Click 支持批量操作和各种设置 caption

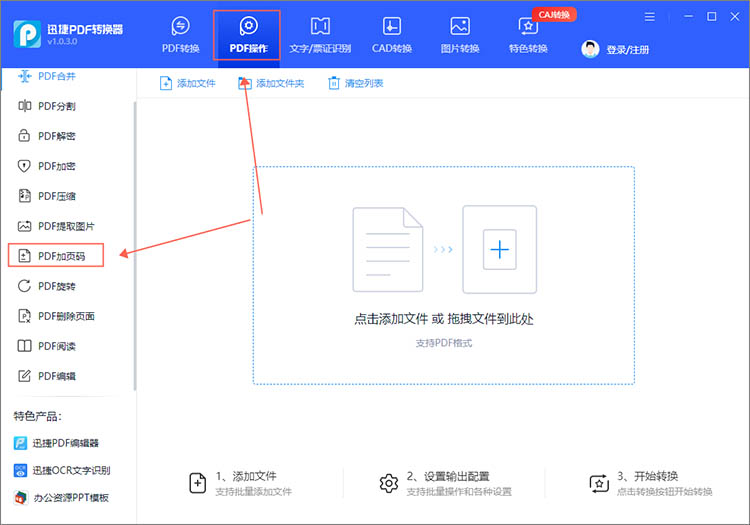[x=459, y=492]
